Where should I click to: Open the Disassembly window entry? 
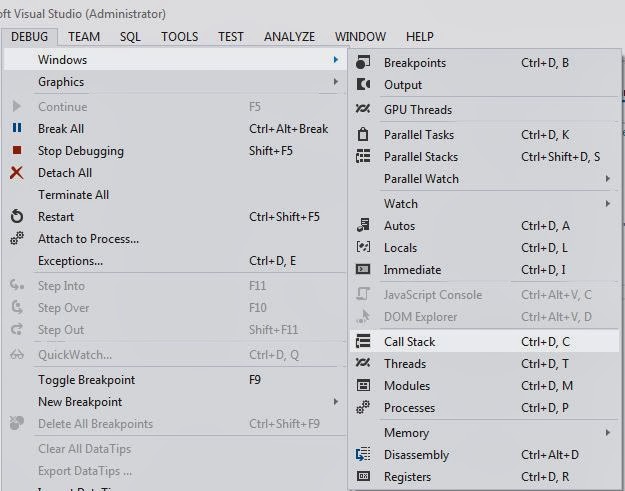(x=484, y=454)
